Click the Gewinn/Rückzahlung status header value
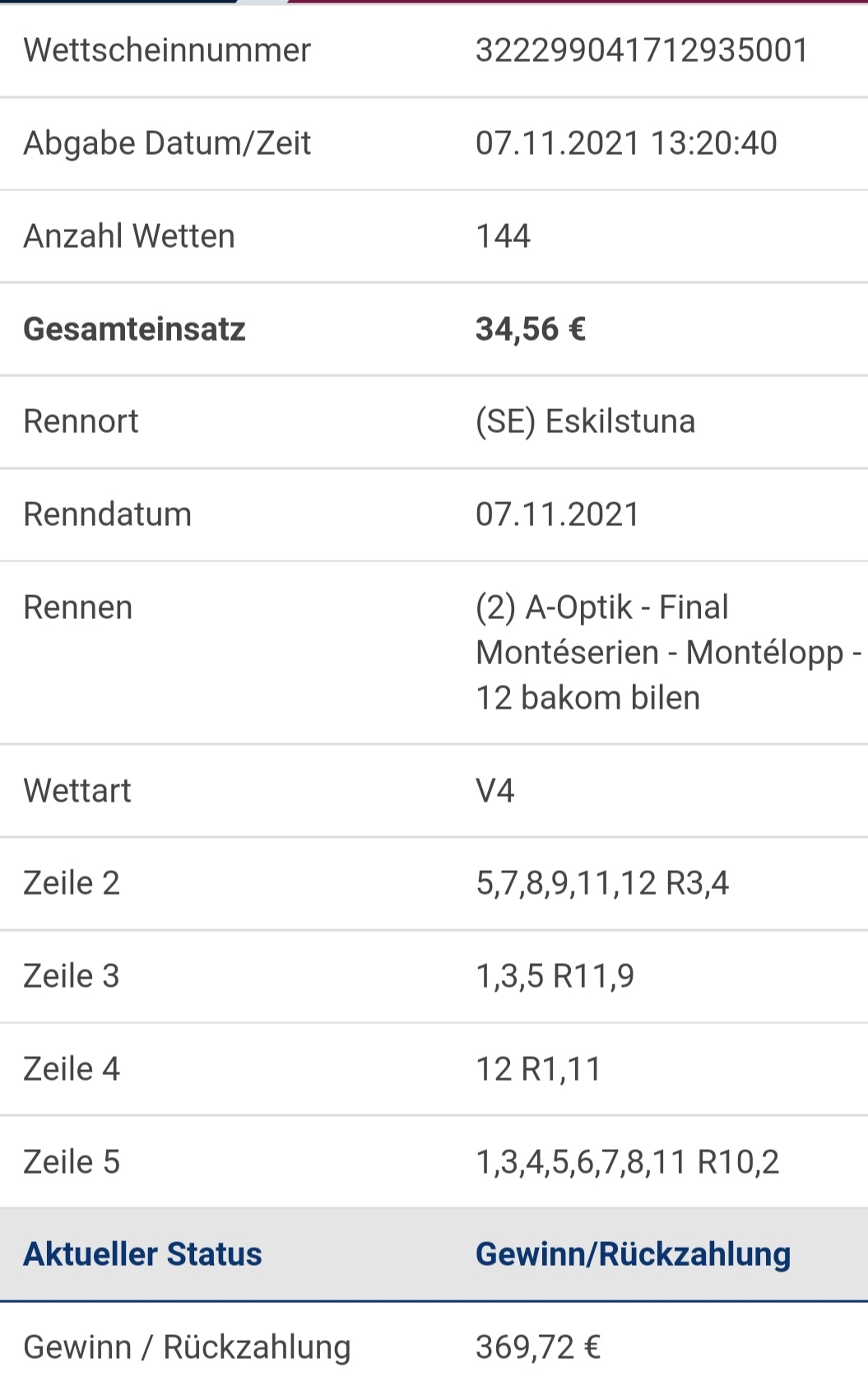The height and width of the screenshot is (1381, 868). [633, 1254]
